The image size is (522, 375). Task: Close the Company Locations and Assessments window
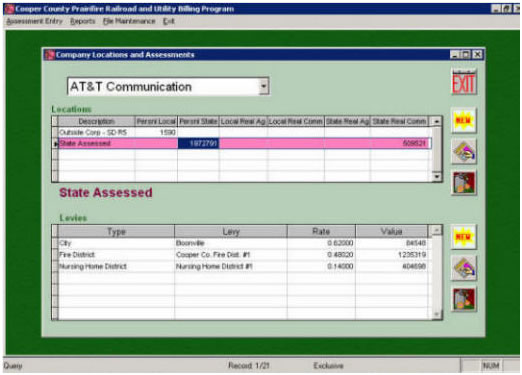(x=478, y=54)
